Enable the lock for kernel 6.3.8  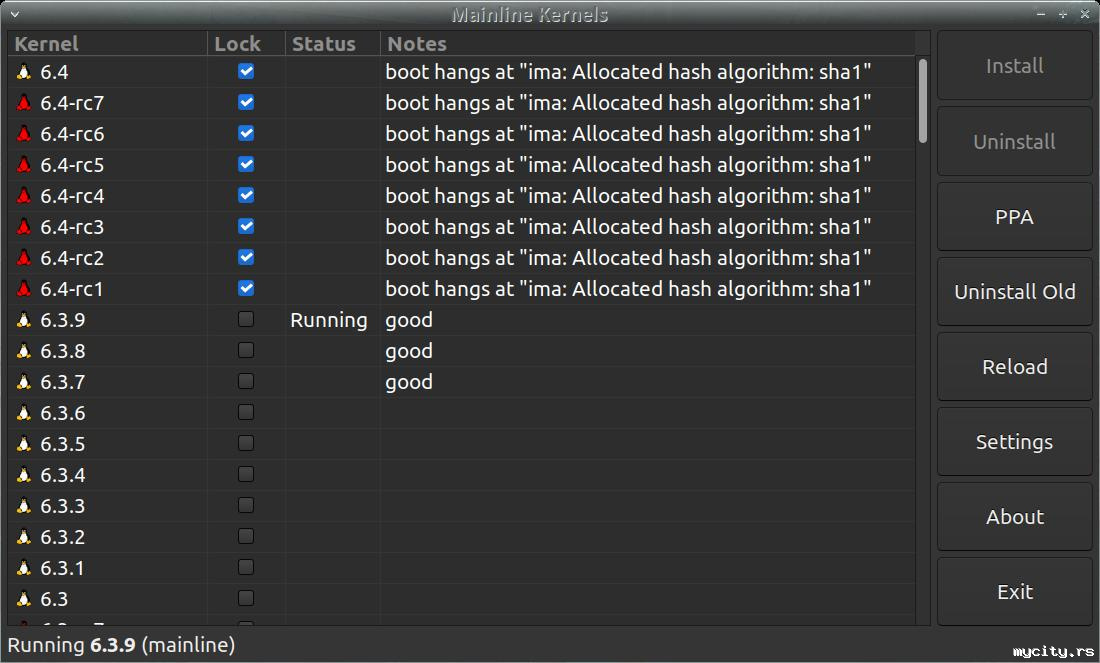point(246,350)
